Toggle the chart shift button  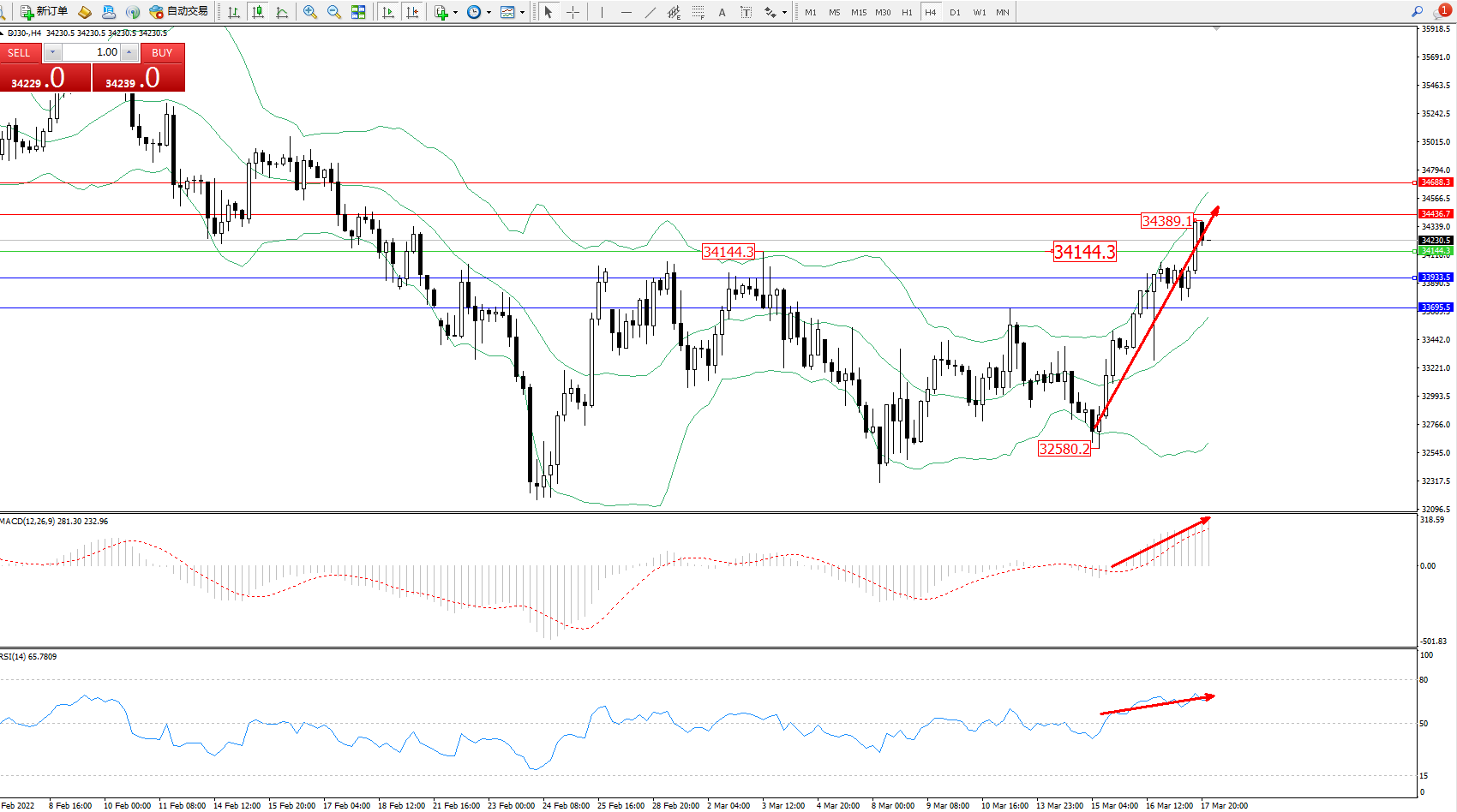click(412, 12)
